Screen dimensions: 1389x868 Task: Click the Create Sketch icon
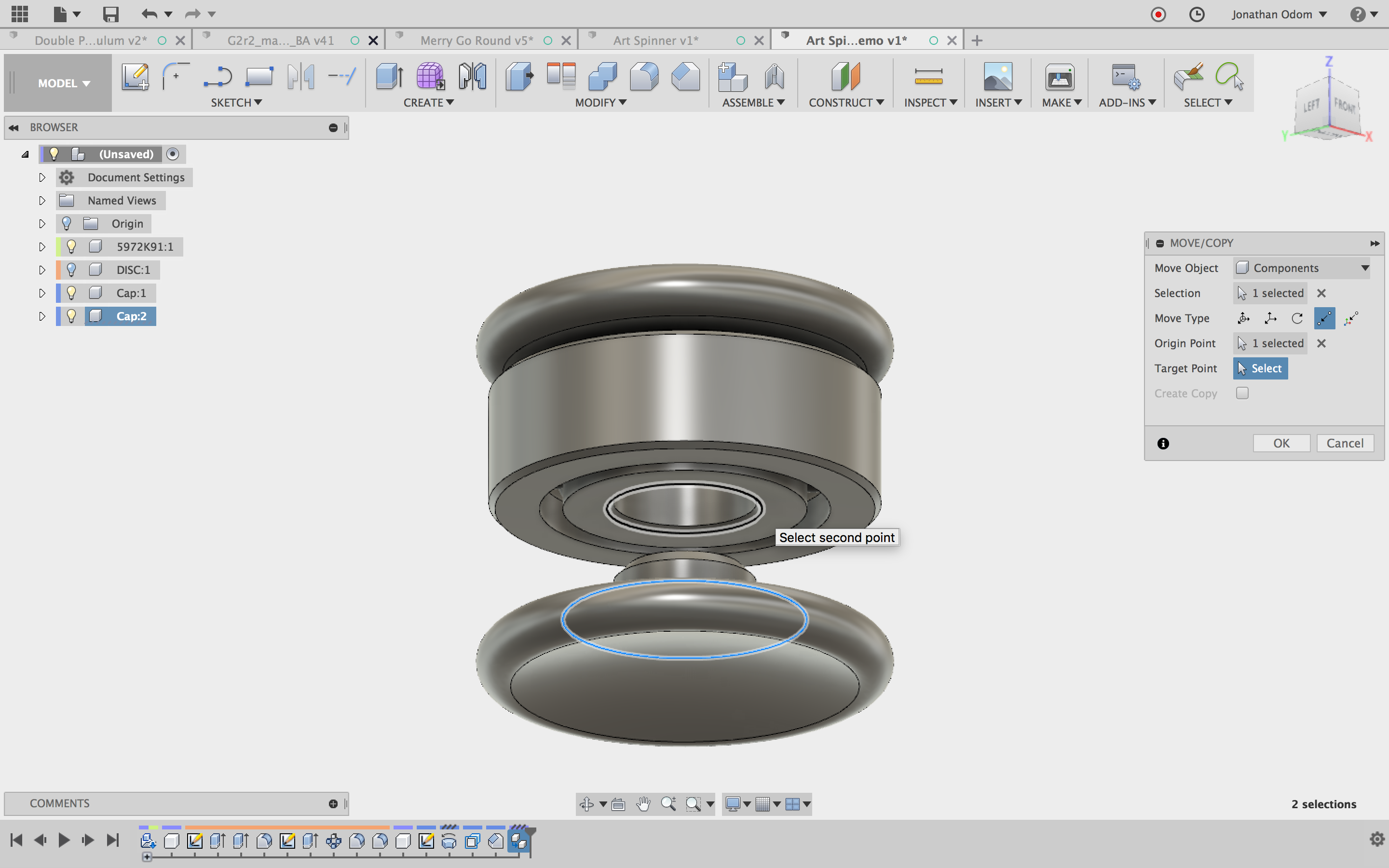tap(135, 76)
